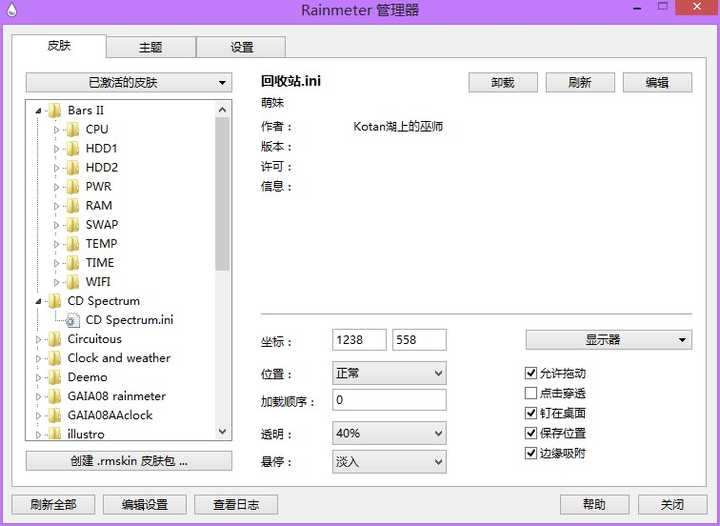Screen dimensions: 720x526
Task: Click the skin tree scroll-down arrow
Action: click(222, 431)
